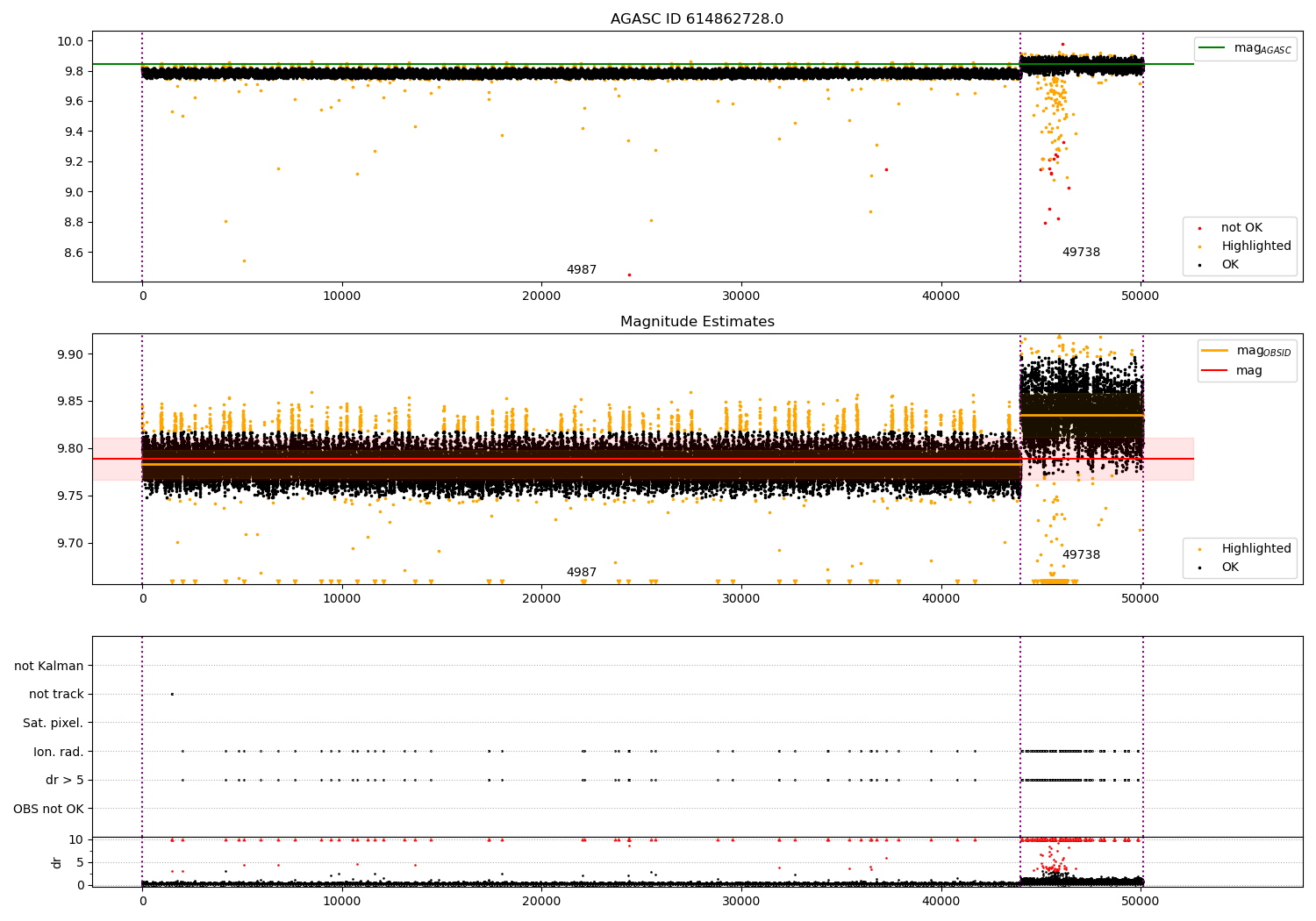Click the 'not Kalman' axis label
1316x921 pixels.
[49, 666]
